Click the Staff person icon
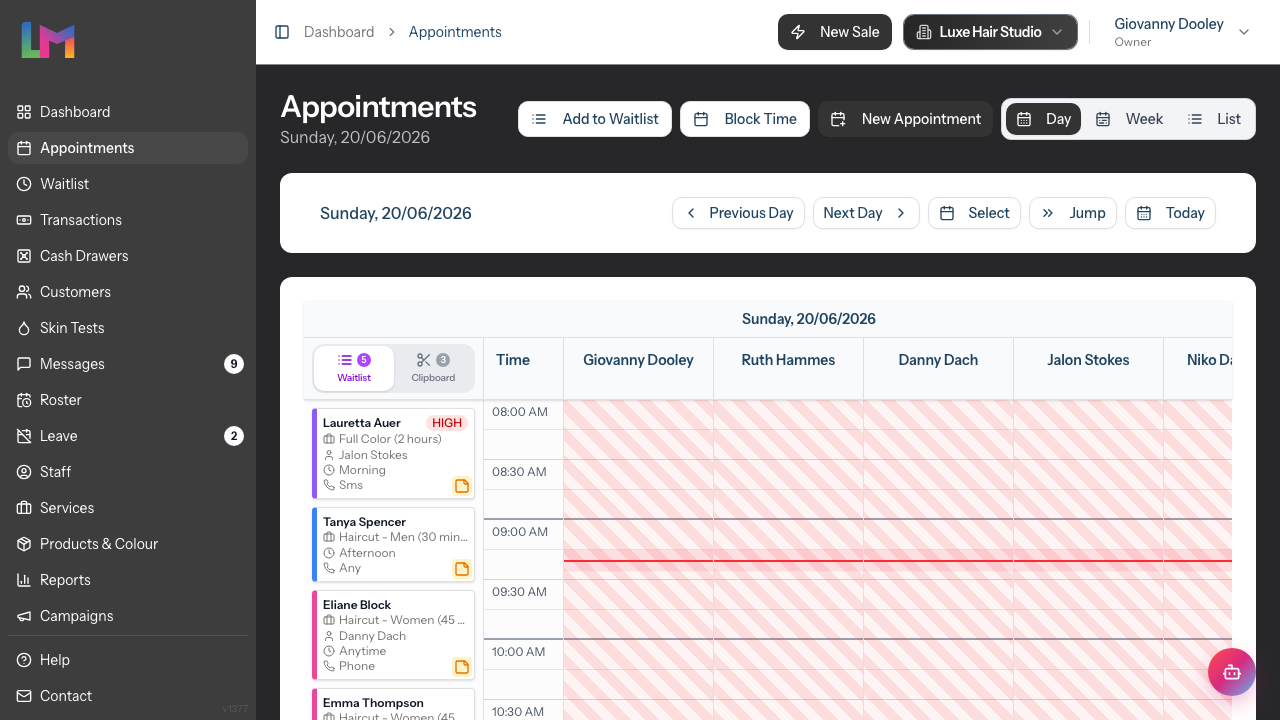This screenshot has height=720, width=1280. [24, 472]
